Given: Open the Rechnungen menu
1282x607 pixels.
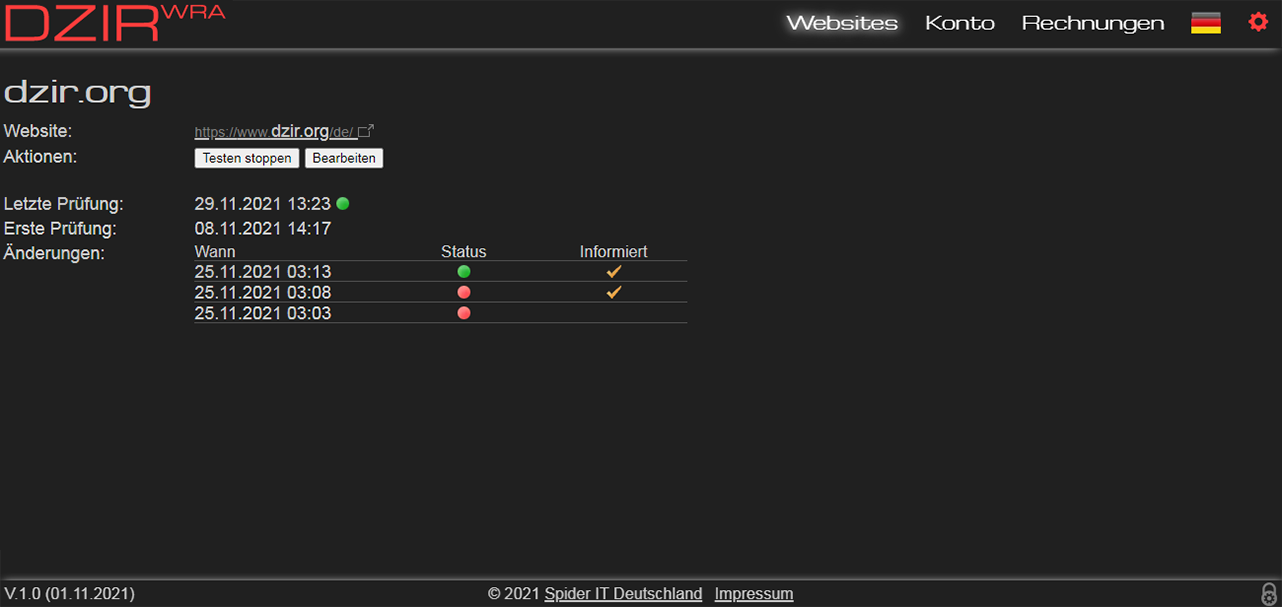Looking at the screenshot, I should tap(1093, 23).
